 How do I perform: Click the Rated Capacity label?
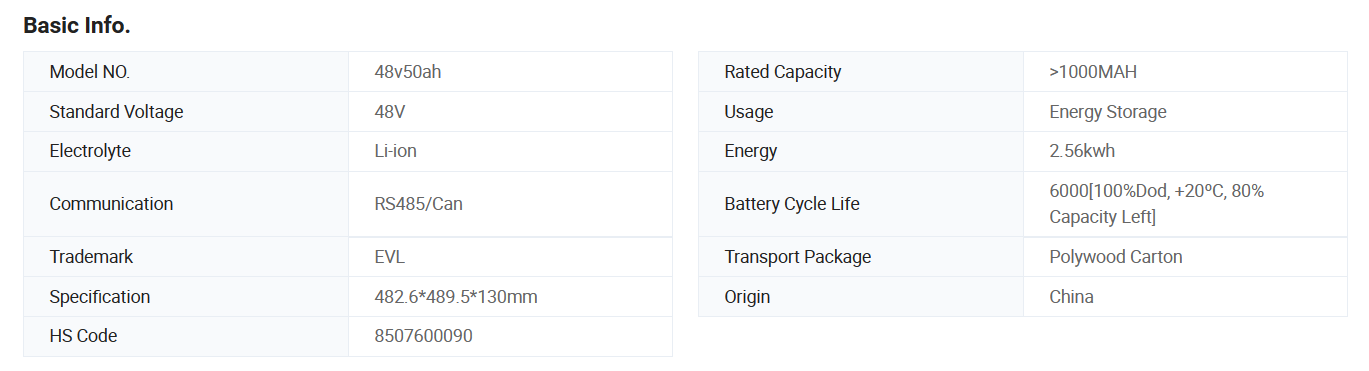coord(783,72)
